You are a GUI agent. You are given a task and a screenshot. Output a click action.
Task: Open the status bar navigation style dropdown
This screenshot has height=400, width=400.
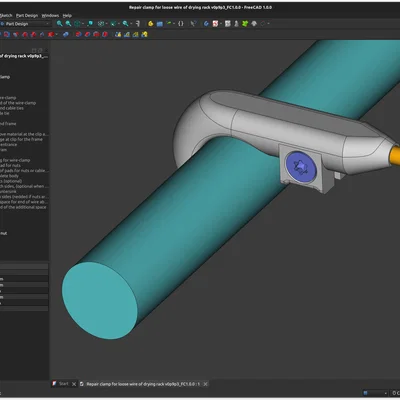pos(375,393)
